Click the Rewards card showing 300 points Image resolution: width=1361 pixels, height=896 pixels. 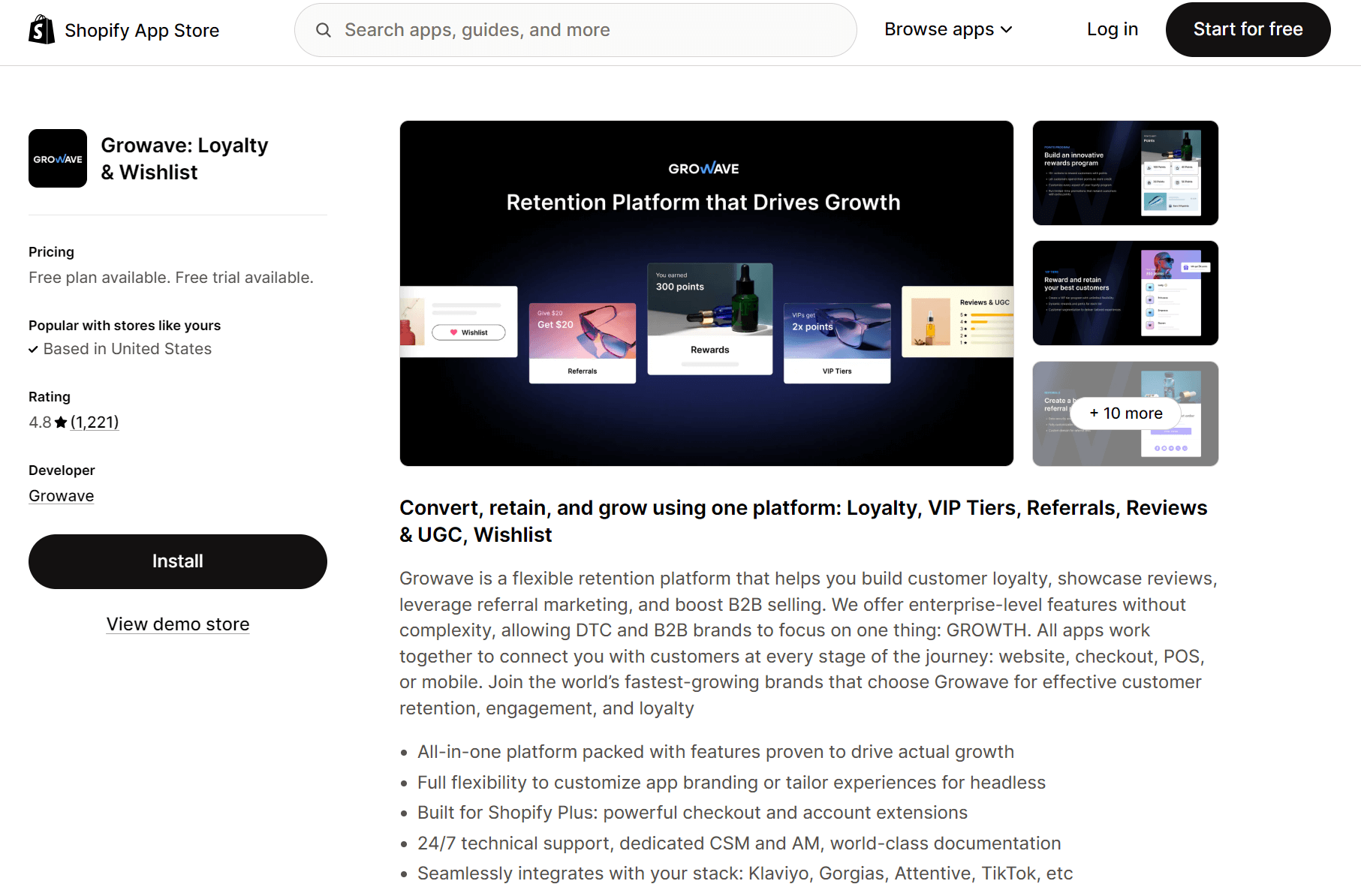pyautogui.click(x=709, y=319)
